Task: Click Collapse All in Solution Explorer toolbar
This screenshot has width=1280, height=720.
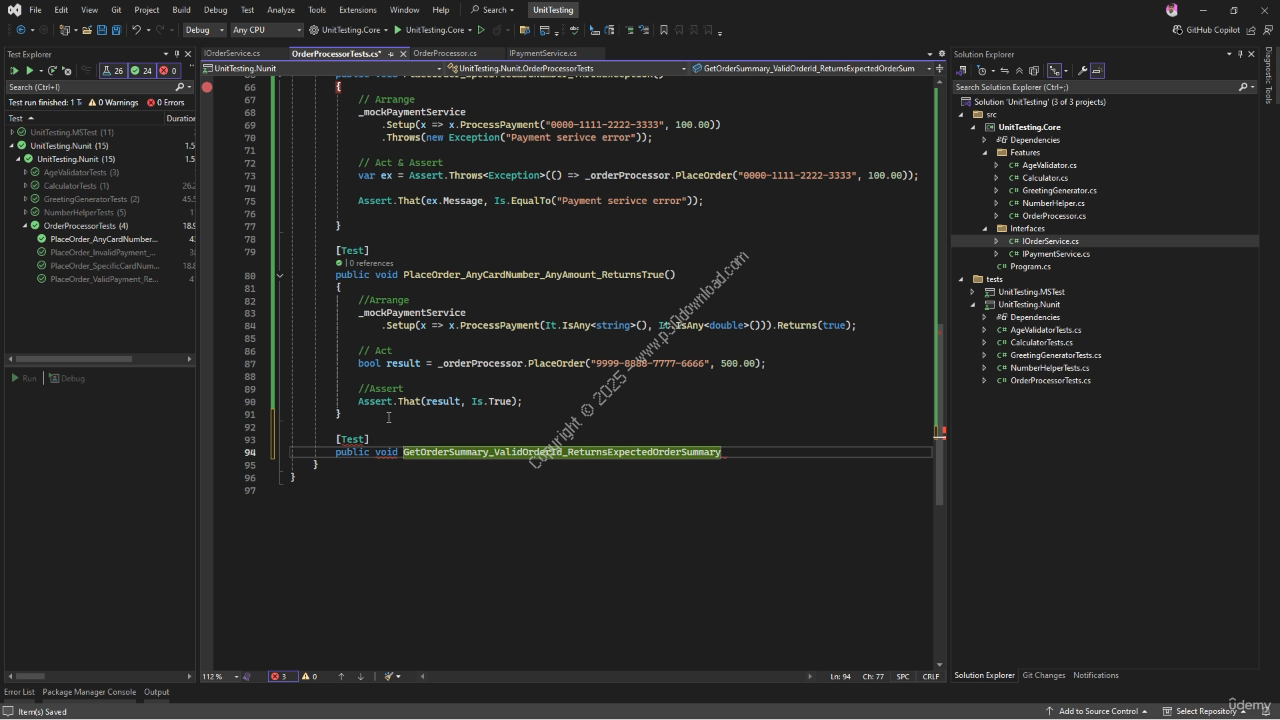Action: 1019,71
